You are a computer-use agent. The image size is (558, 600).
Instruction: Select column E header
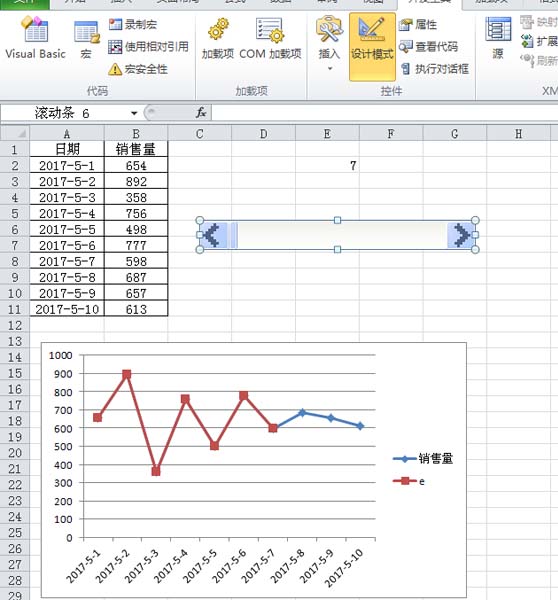point(327,134)
